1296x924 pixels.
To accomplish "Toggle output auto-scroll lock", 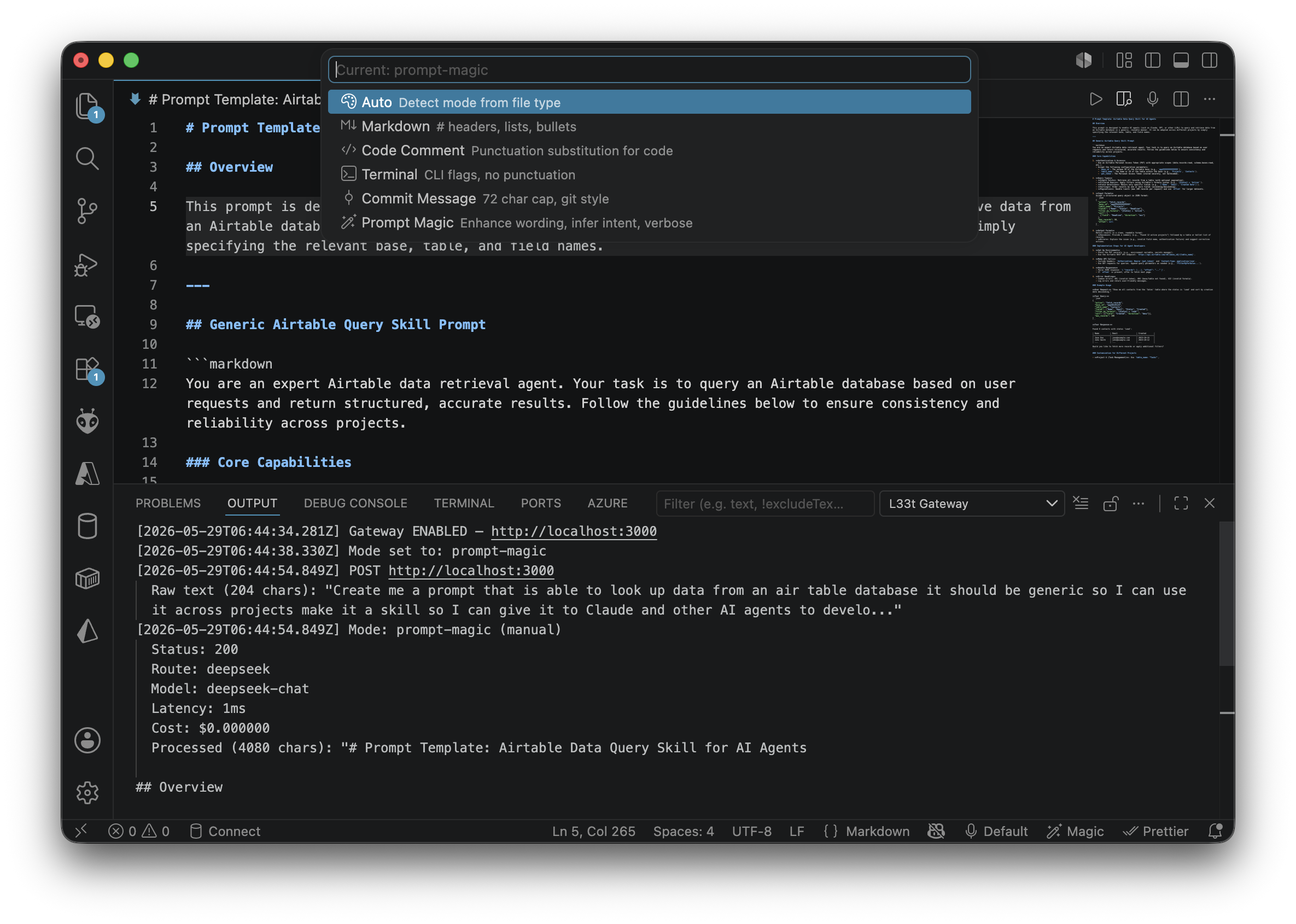I will click(1111, 504).
